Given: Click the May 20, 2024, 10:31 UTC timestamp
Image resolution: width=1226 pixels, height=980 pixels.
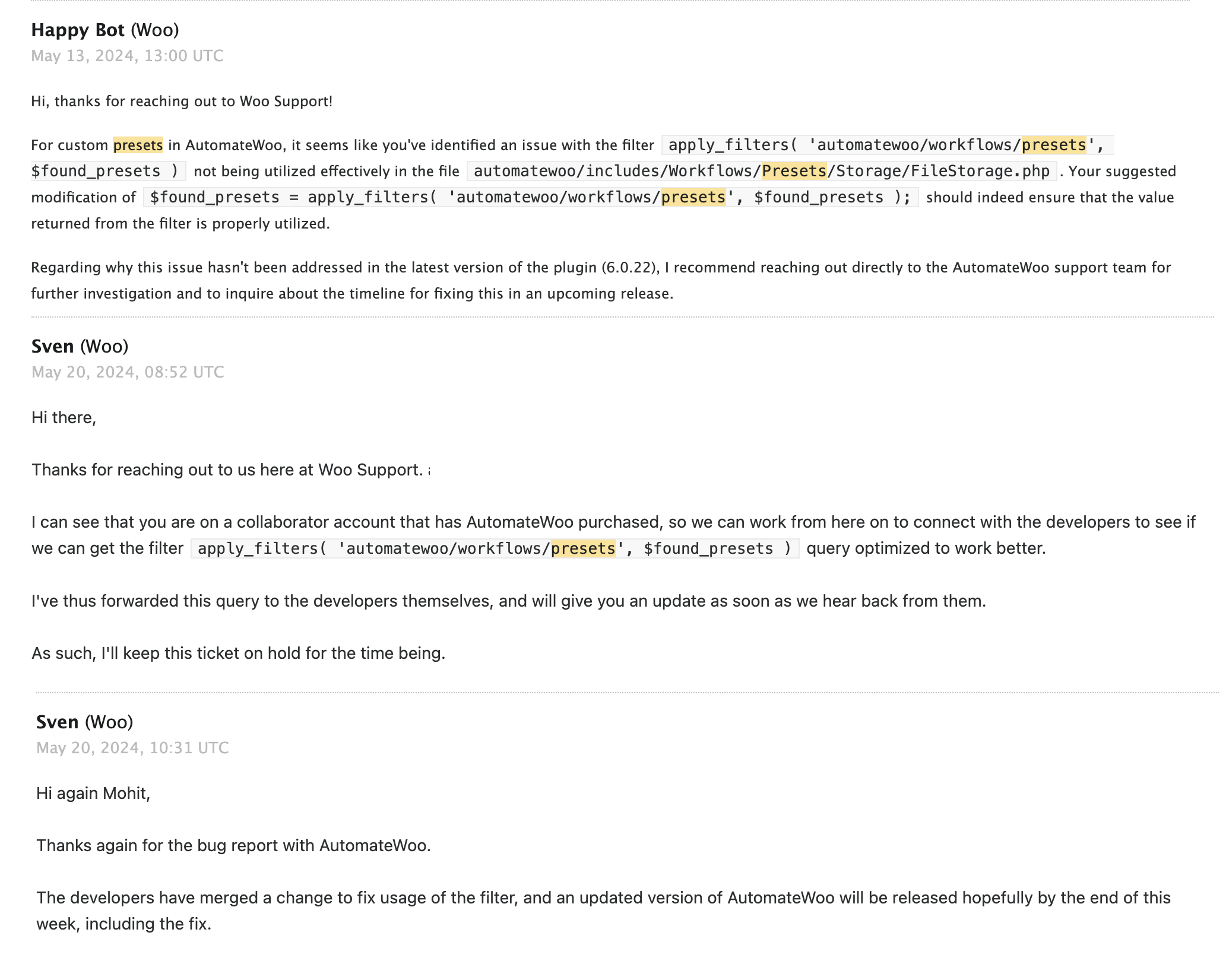Looking at the screenshot, I should point(132,748).
